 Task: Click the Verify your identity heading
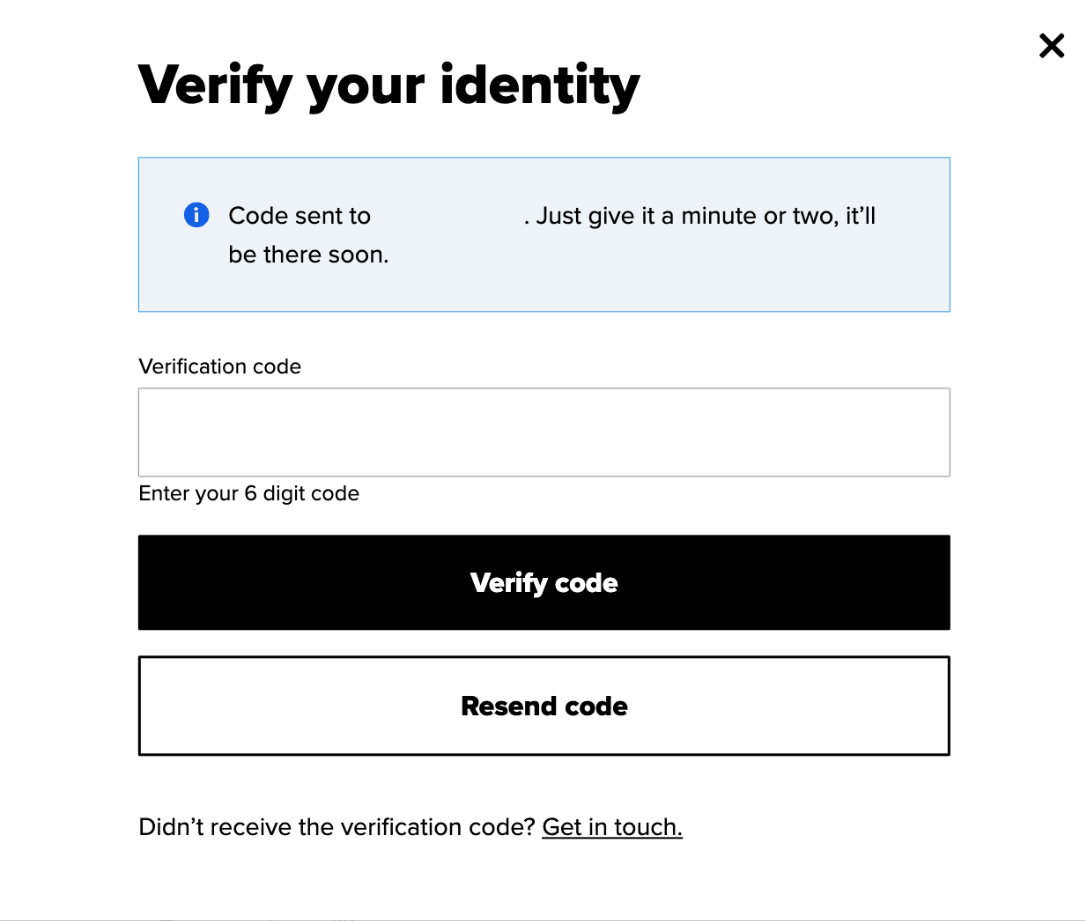pyautogui.click(x=389, y=86)
